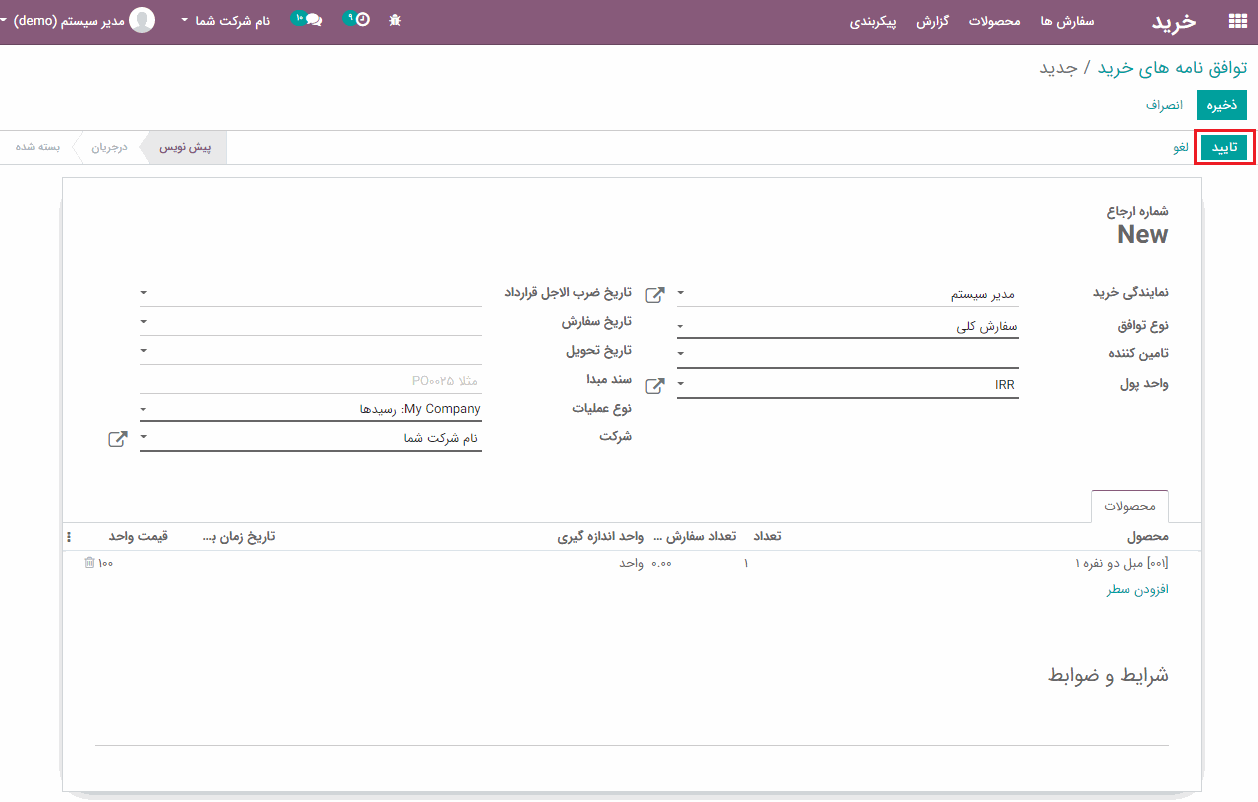Open the سفارش ها menu
The width and height of the screenshot is (1258, 802).
point(1067,21)
